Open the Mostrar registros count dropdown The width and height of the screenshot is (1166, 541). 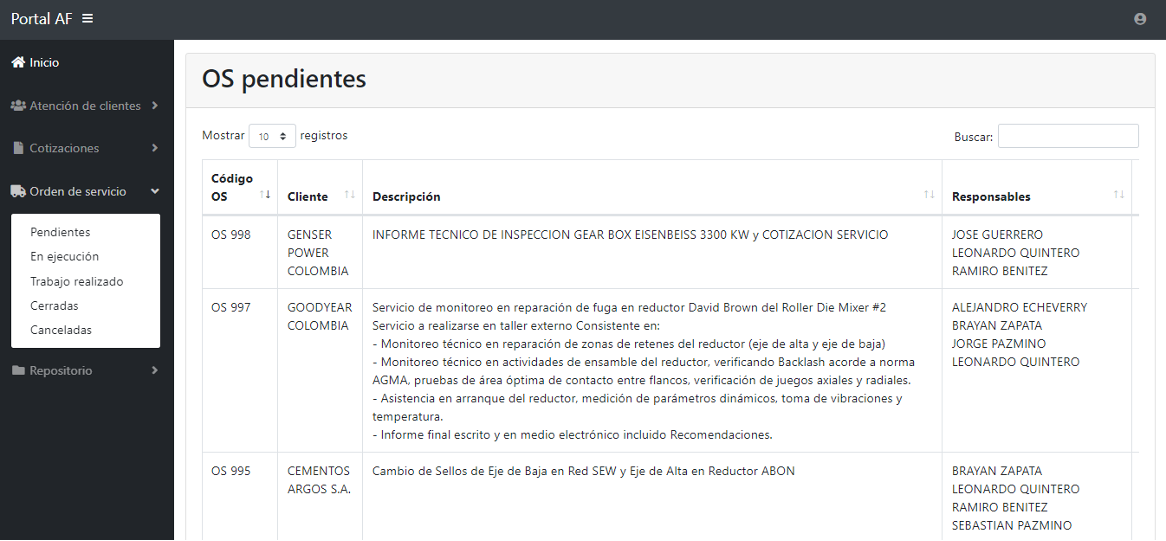[x=272, y=136]
